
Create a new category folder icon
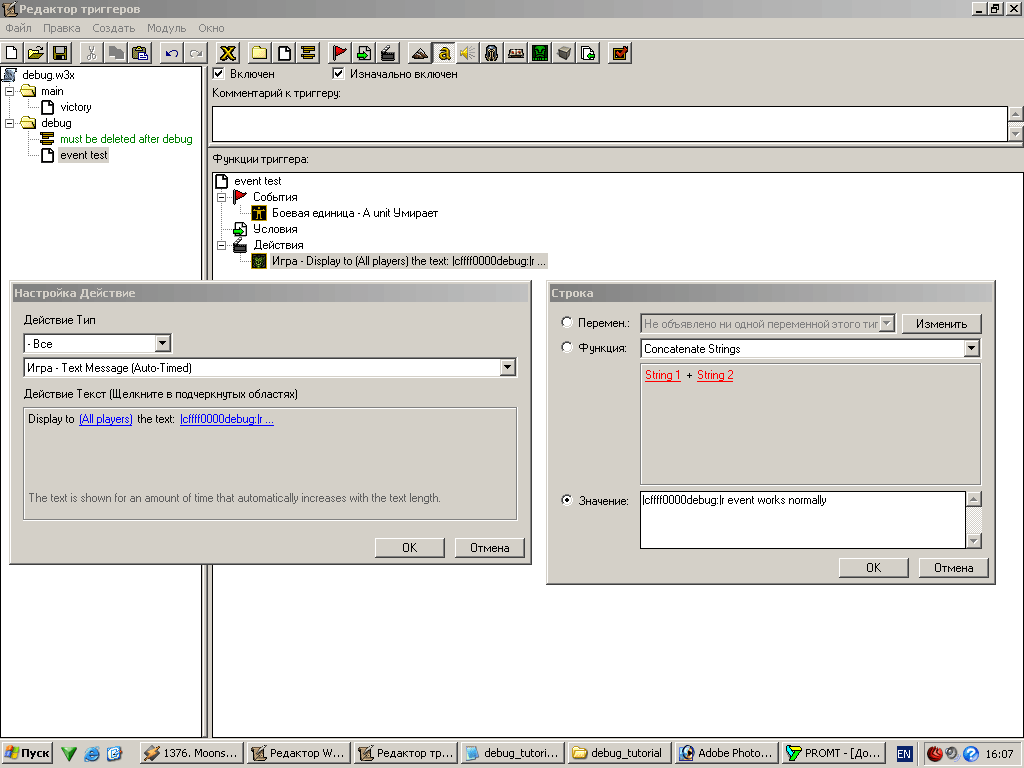pos(259,53)
